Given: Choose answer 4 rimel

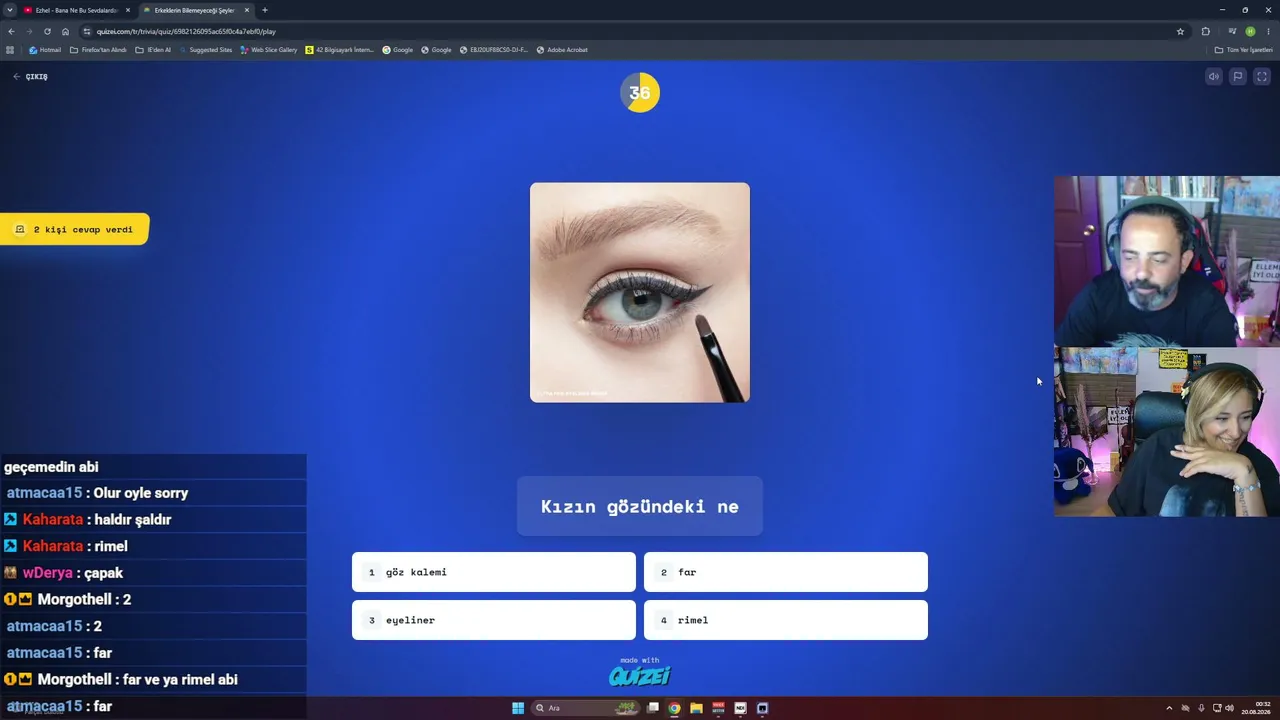Looking at the screenshot, I should [786, 620].
